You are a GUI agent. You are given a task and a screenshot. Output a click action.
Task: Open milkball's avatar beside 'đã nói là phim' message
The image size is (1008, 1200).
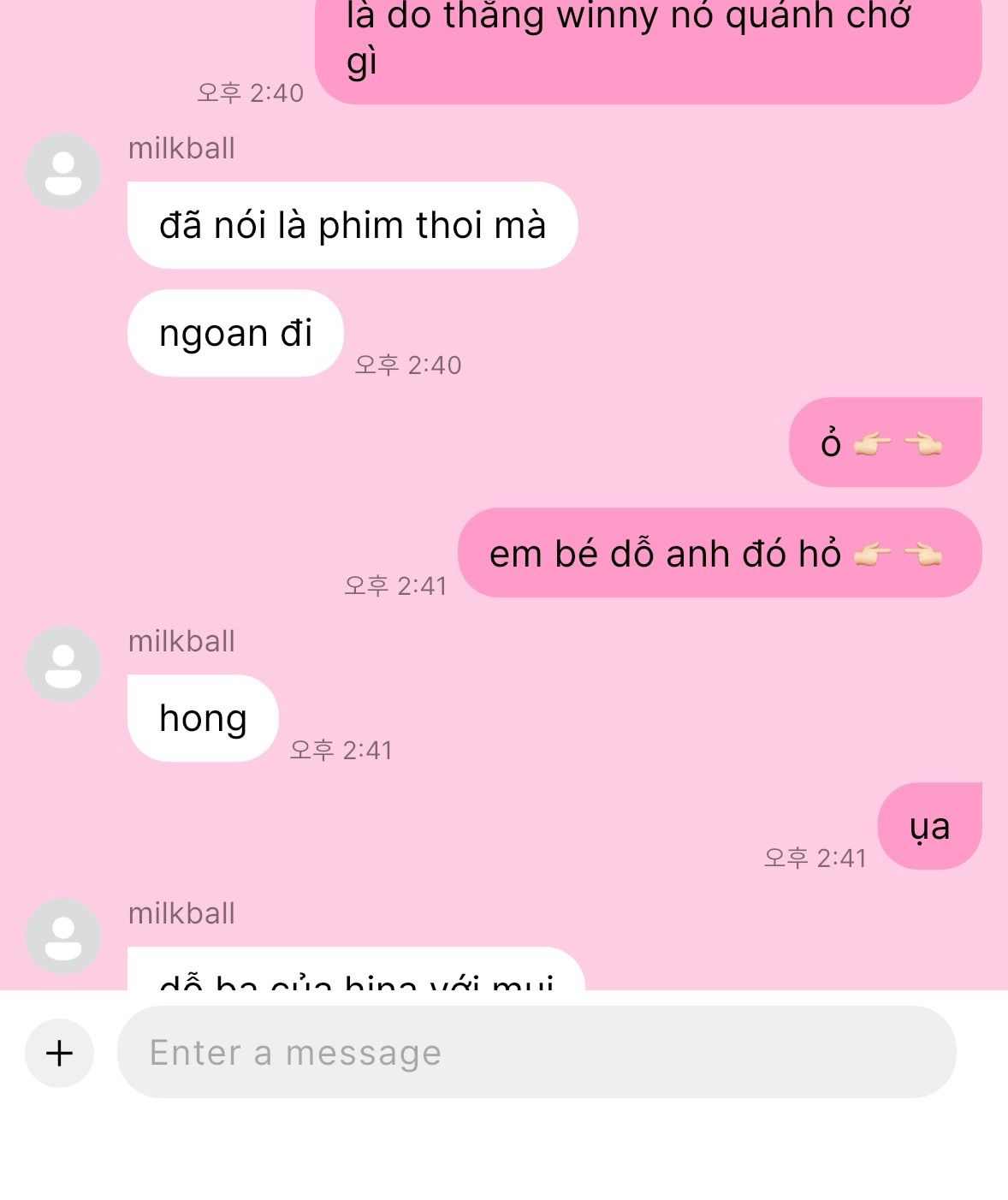[63, 171]
